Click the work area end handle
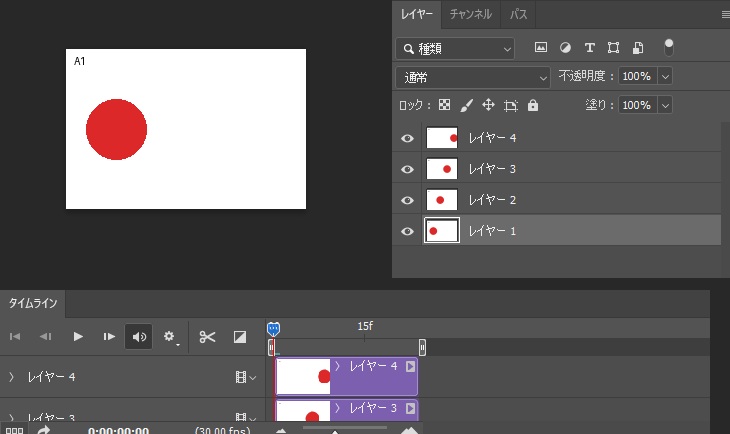Viewport: 730px width, 434px height. coord(422,347)
